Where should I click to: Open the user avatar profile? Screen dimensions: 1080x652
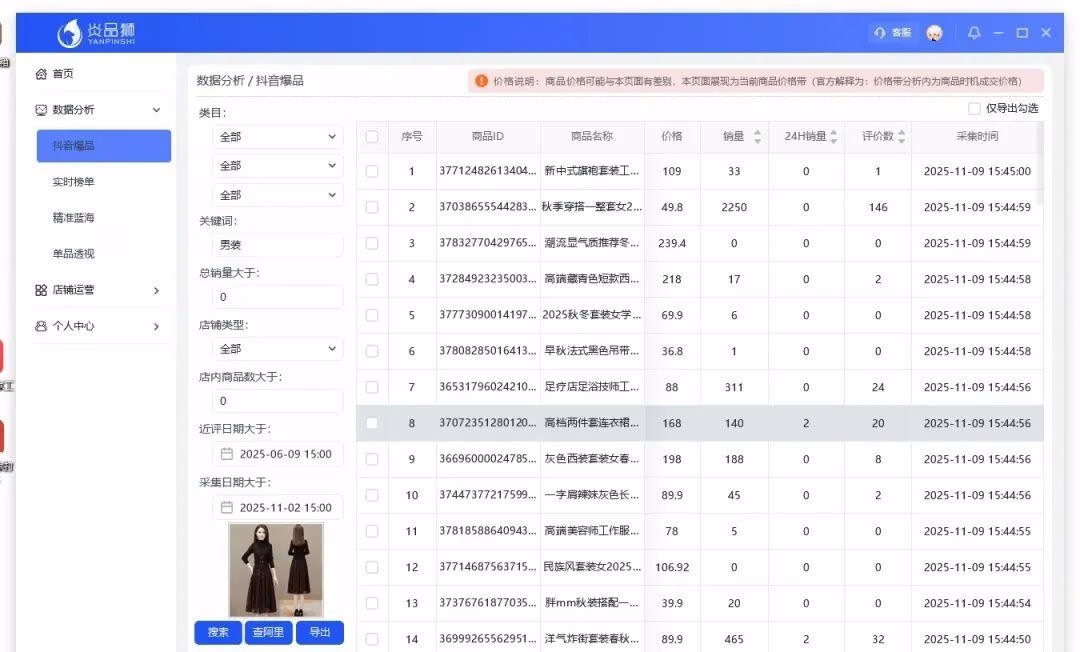[x=934, y=33]
